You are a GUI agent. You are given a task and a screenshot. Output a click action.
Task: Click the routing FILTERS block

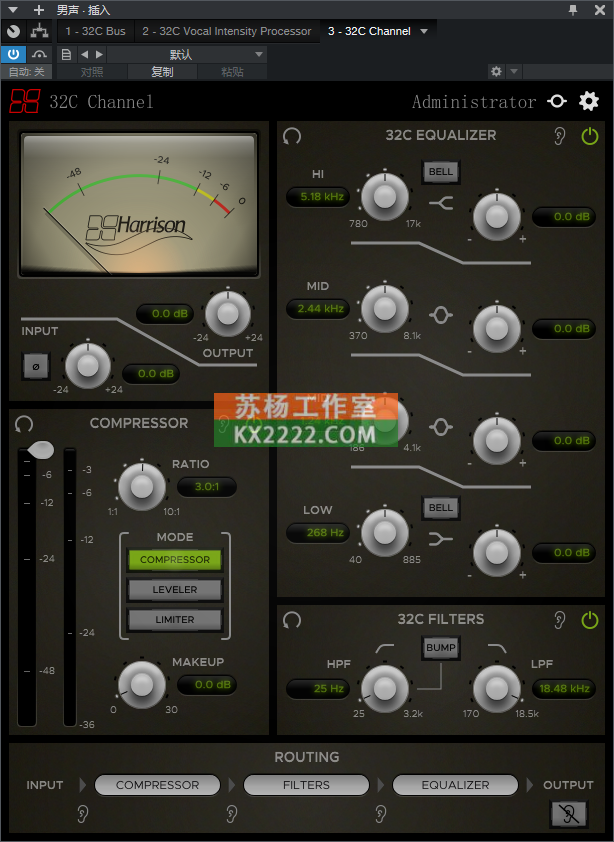(x=306, y=785)
